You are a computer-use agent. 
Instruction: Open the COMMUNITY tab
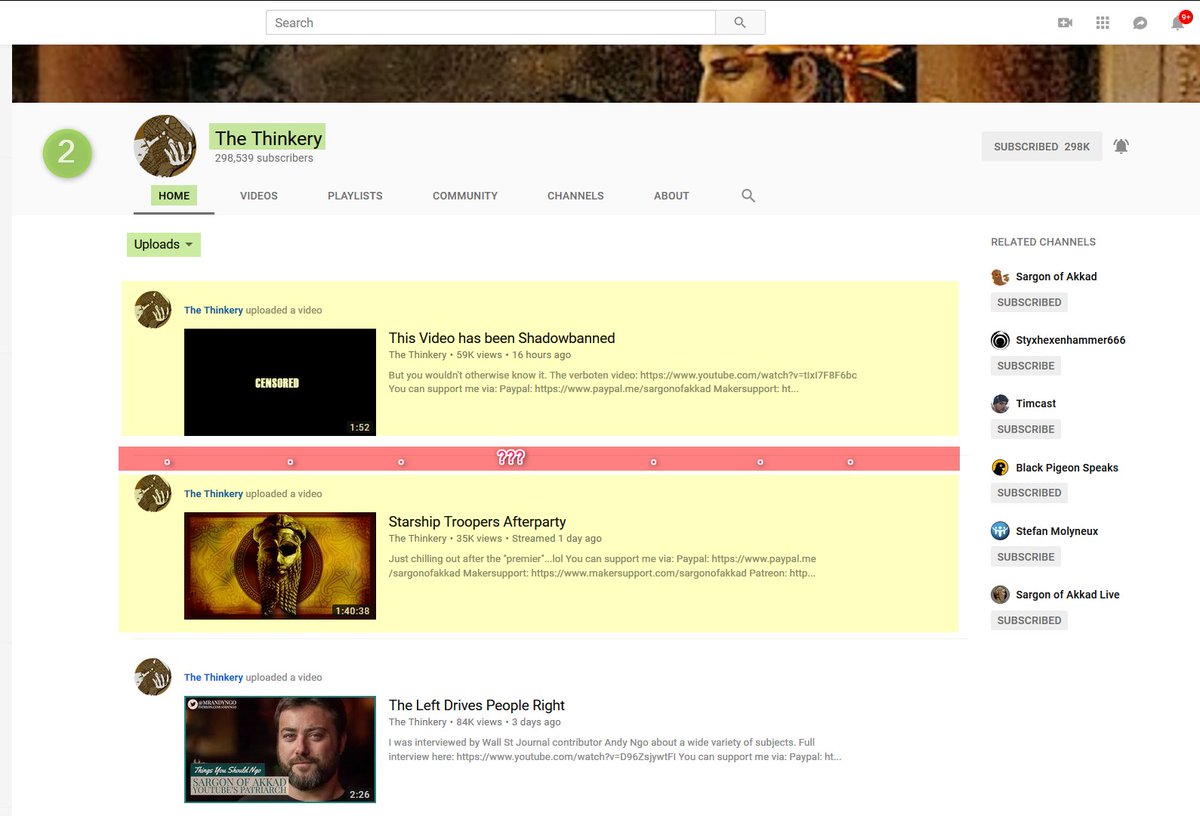(x=465, y=196)
